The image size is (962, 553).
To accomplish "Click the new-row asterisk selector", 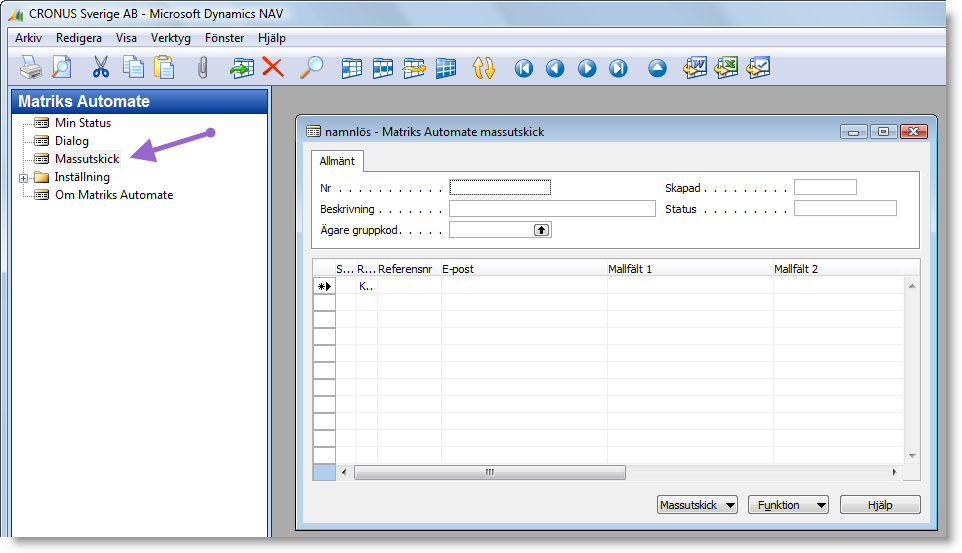I will point(325,286).
